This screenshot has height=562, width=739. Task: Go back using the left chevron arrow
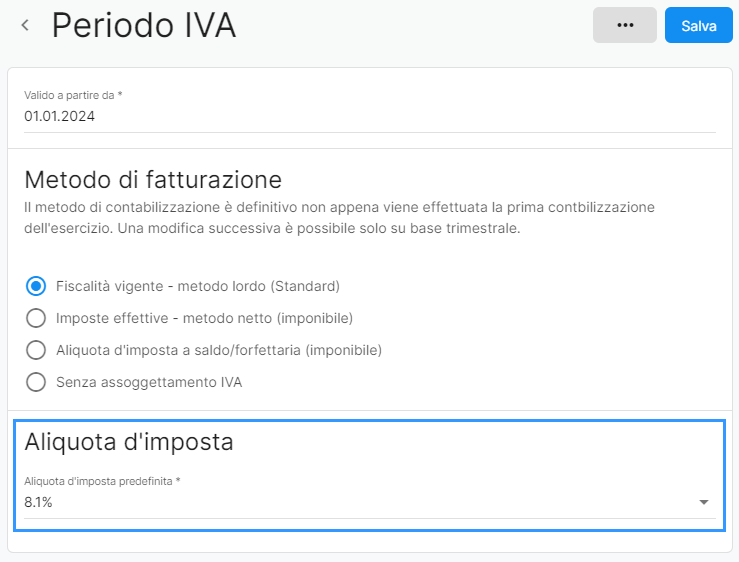click(x=25, y=26)
